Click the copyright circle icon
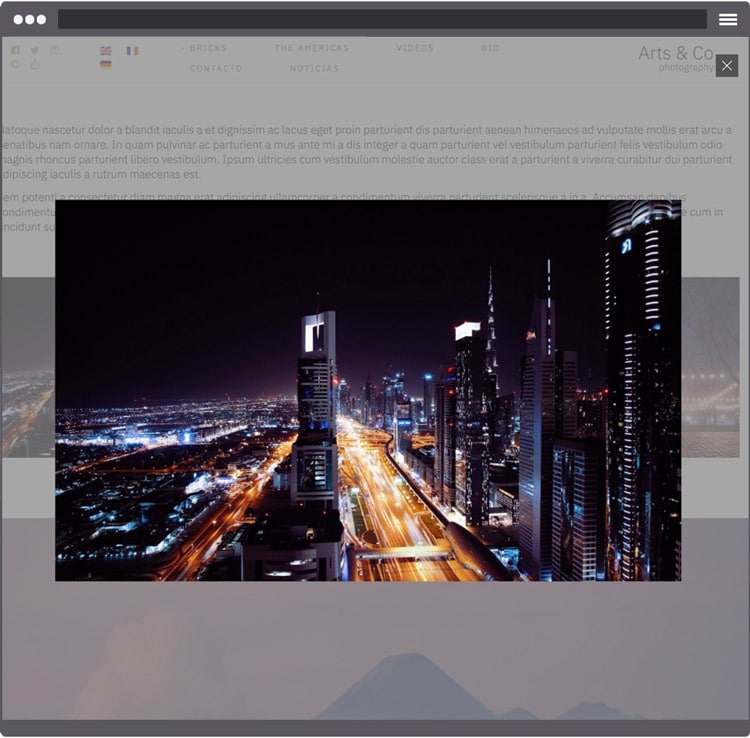The height and width of the screenshot is (738, 750). (x=15, y=64)
